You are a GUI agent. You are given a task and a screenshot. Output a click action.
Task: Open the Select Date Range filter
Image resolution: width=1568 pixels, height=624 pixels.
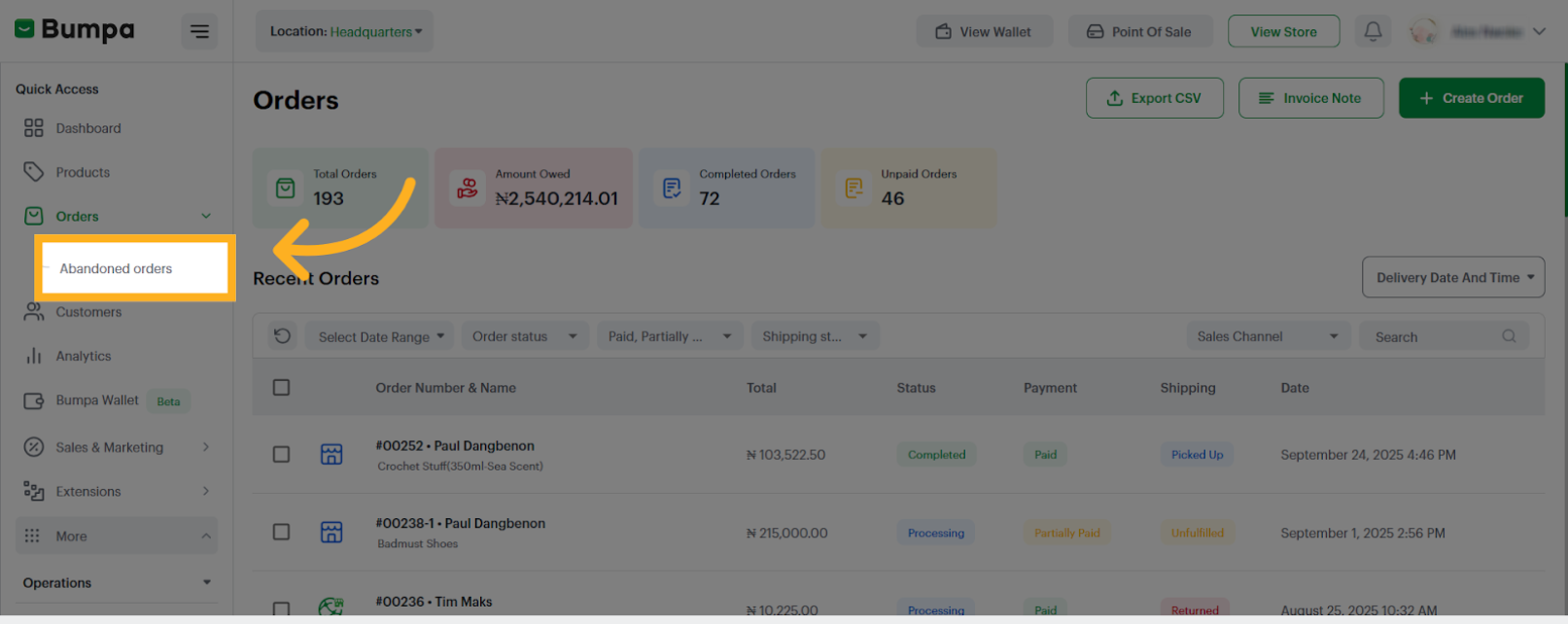pyautogui.click(x=381, y=336)
